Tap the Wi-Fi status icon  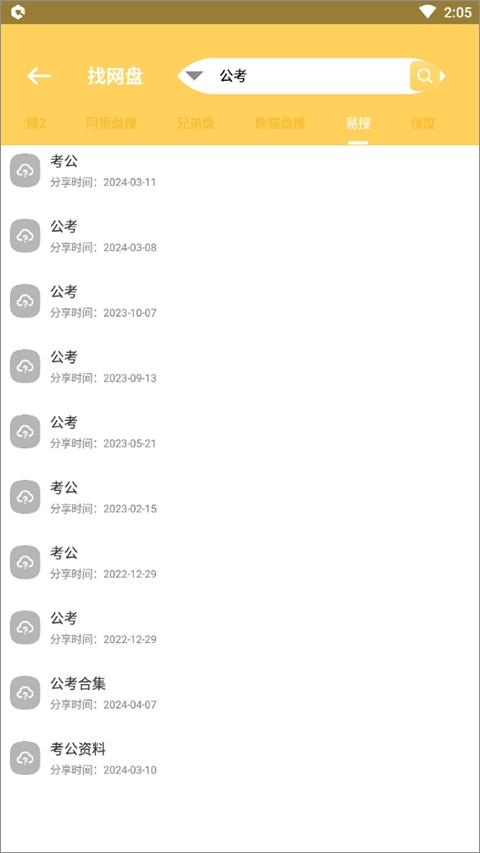[428, 12]
